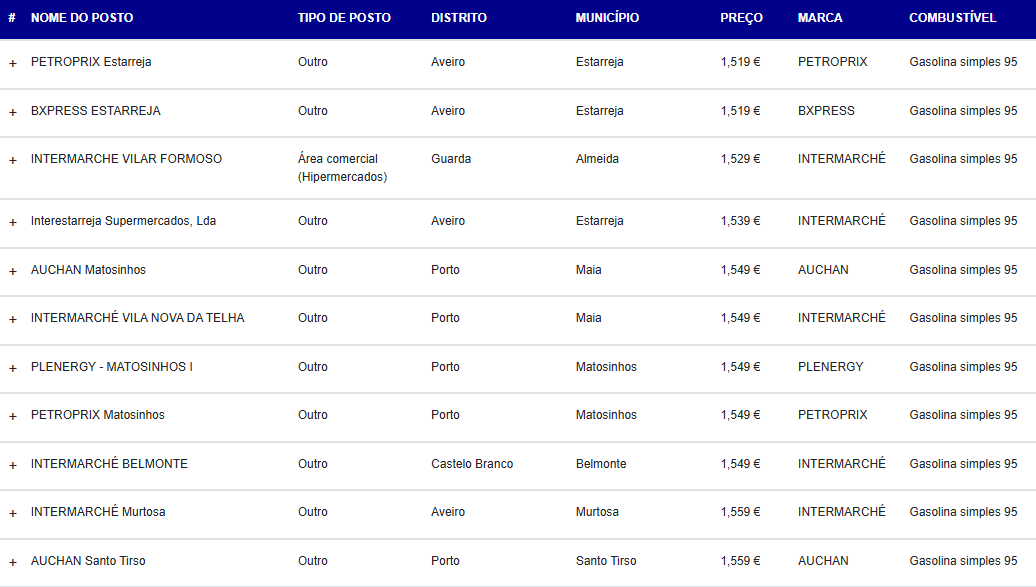Screen dimensions: 1036x587
Task: Expand the AUCHAN Matosinhos row
Action: 13,272
